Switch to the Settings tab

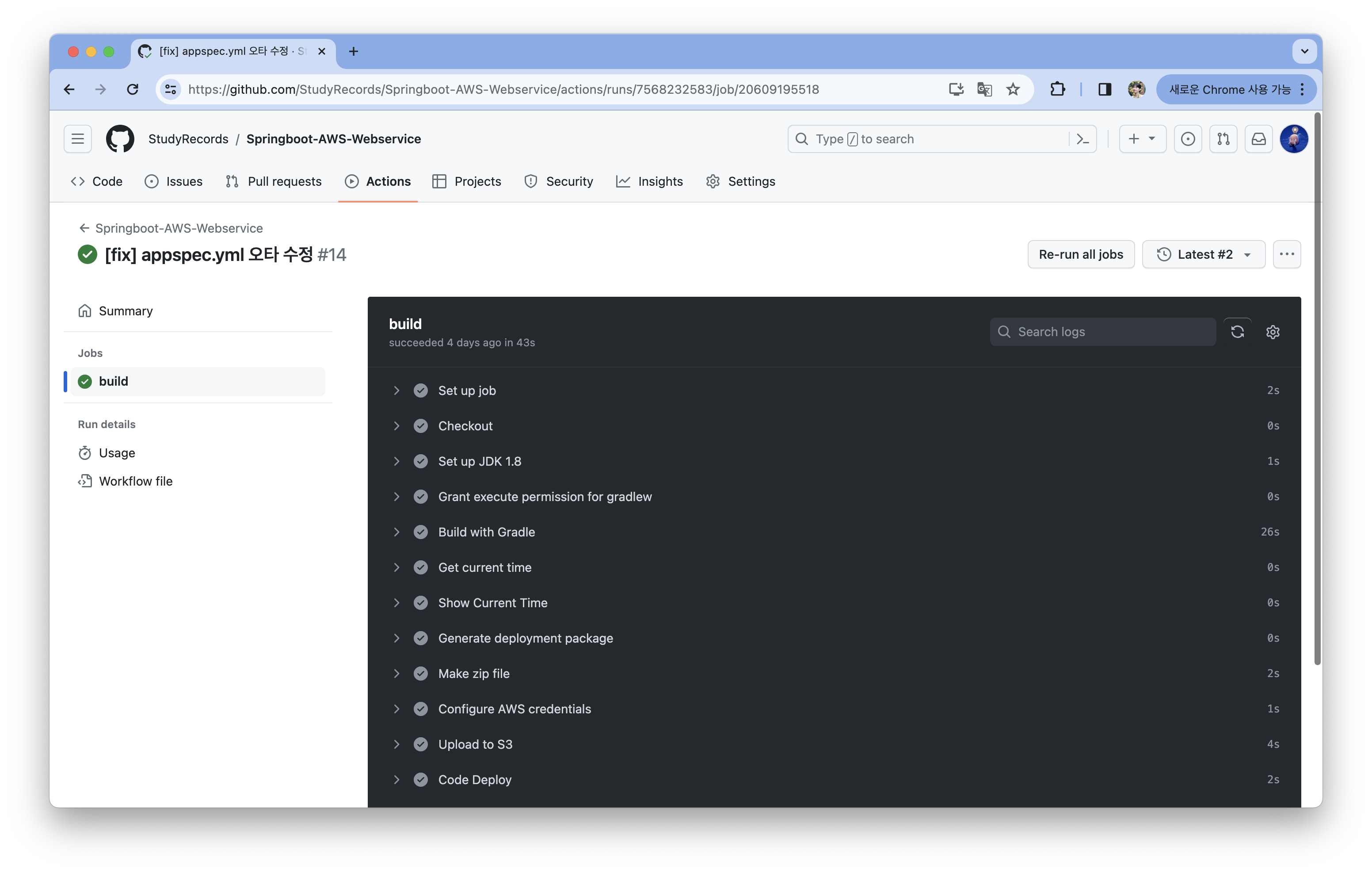pyautogui.click(x=741, y=181)
